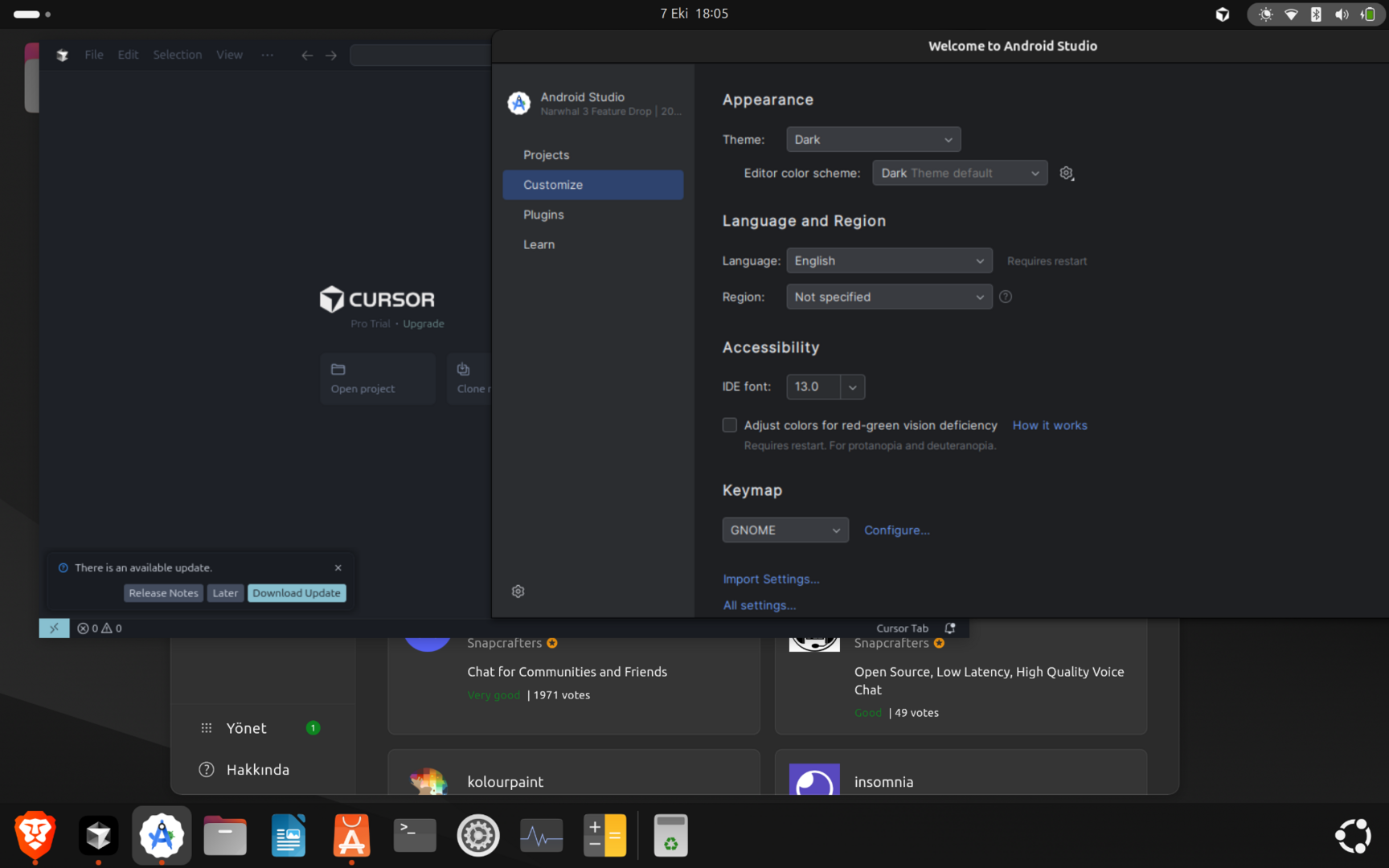Enable red-green vision deficiency color adjustment
1389x868 pixels.
pyautogui.click(x=730, y=425)
